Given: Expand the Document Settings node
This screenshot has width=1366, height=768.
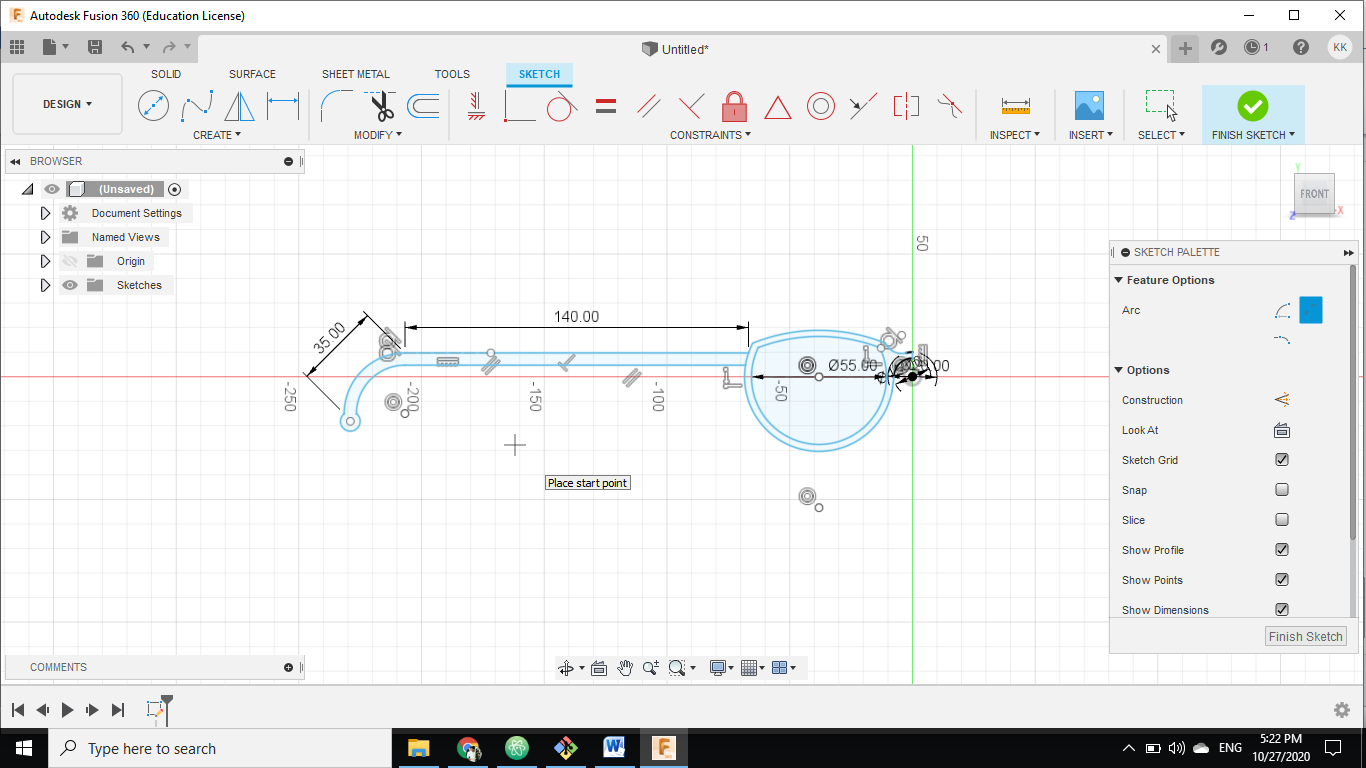Looking at the screenshot, I should click(45, 213).
